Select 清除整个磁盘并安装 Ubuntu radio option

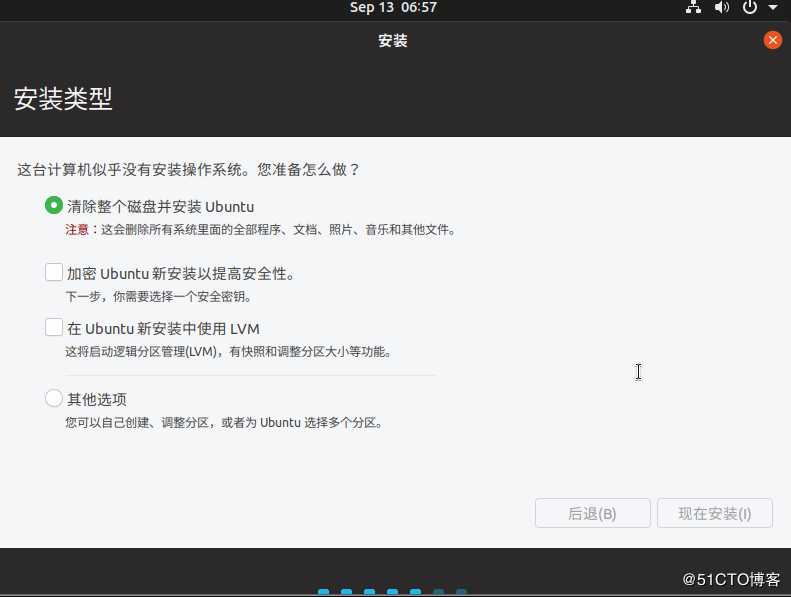point(54,205)
